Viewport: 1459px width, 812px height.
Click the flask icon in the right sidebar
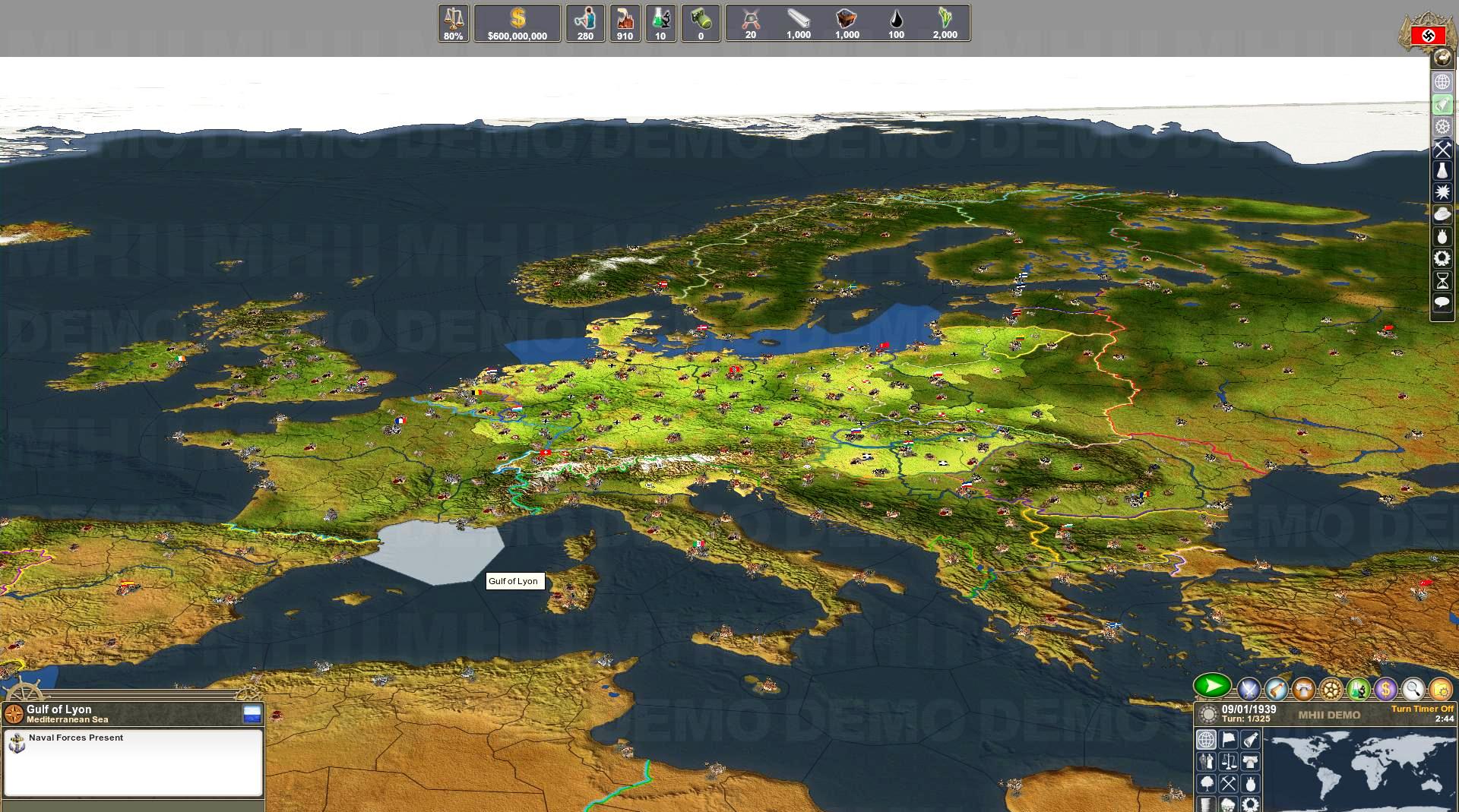tap(1442, 171)
